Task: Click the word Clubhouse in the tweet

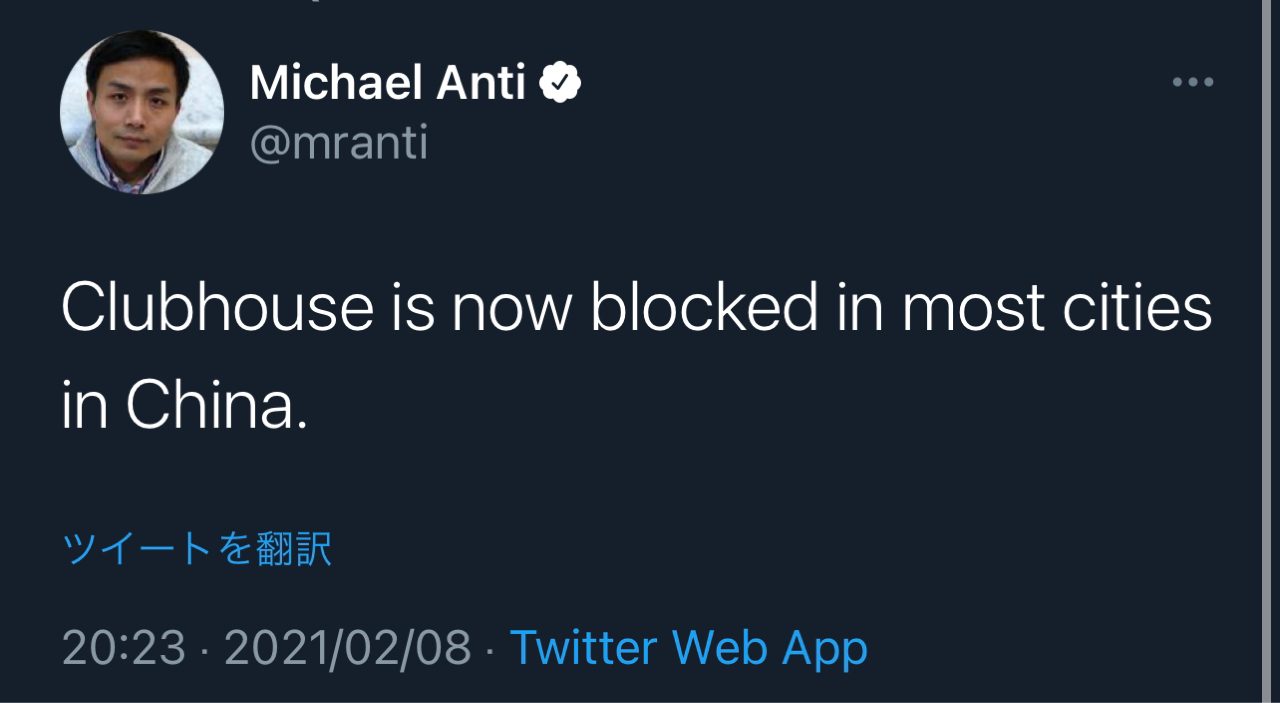Action: coord(217,307)
